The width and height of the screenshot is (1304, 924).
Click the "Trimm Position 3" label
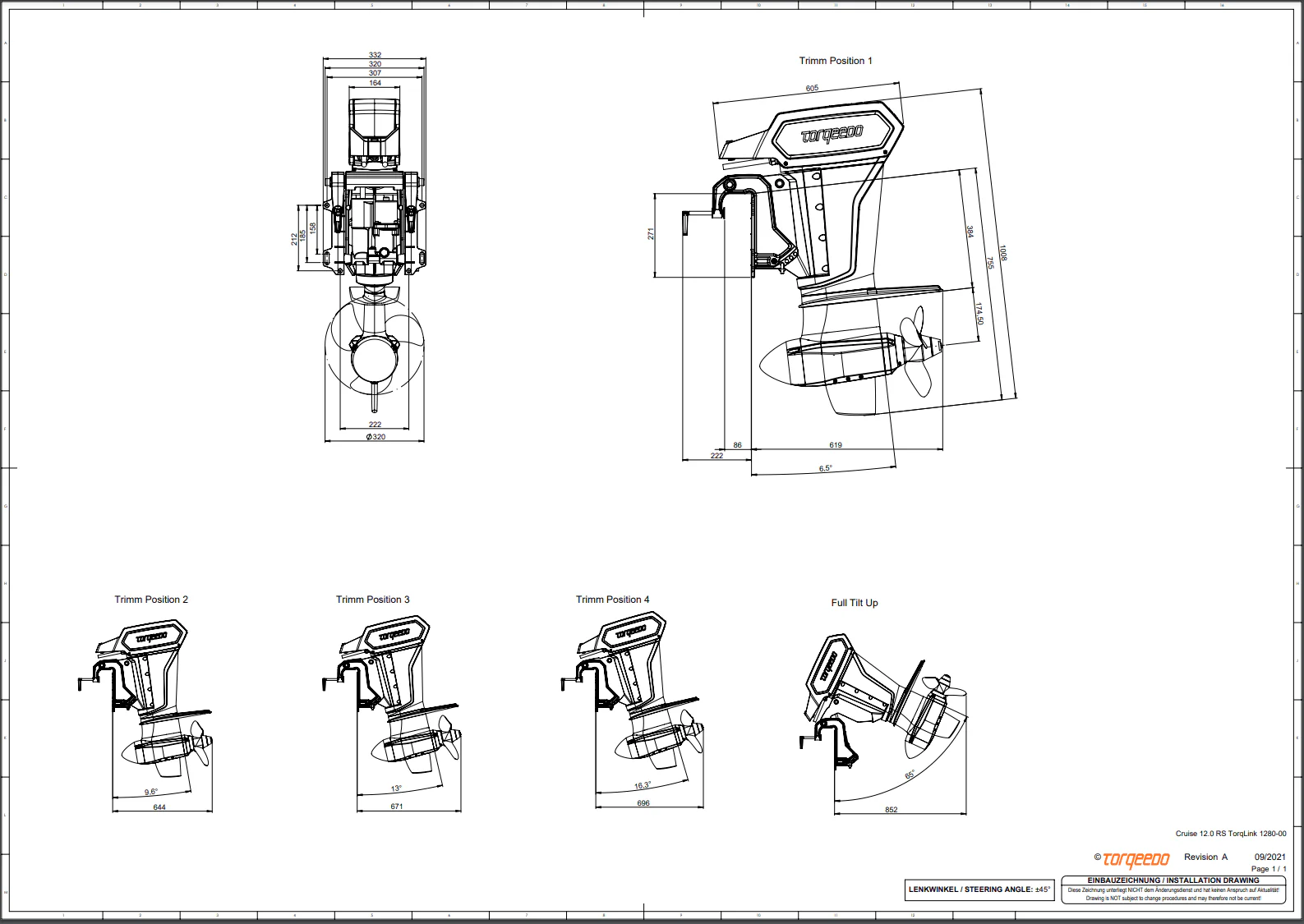click(372, 600)
